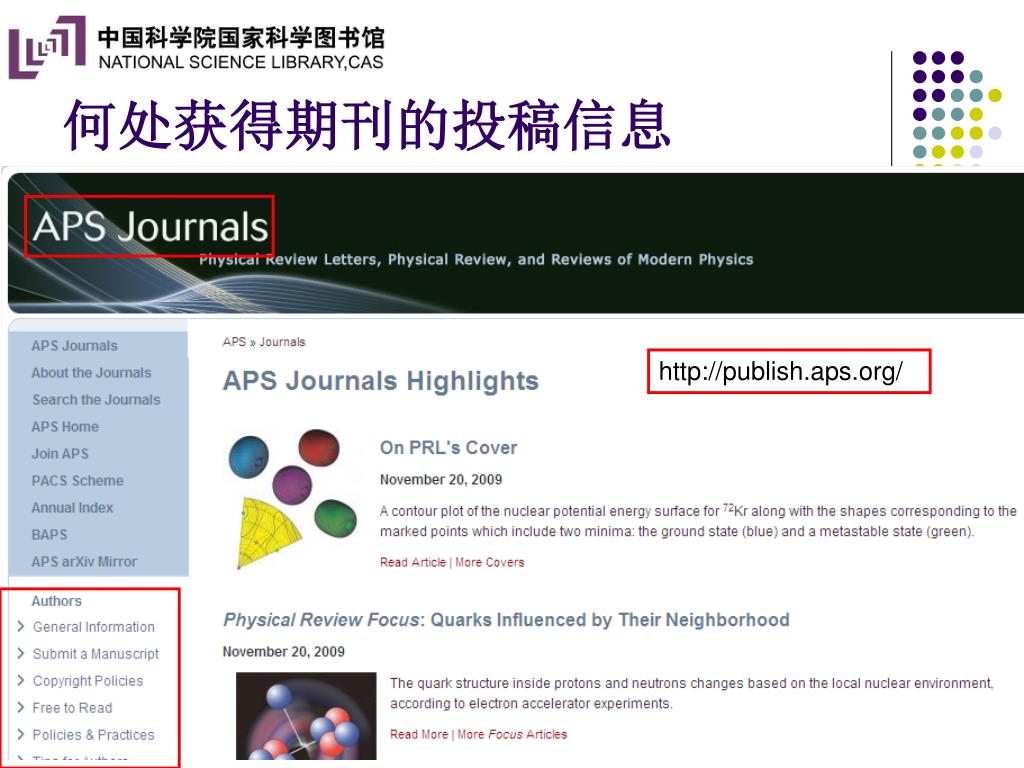
Task: Open About the Journals in sidebar
Action: [x=91, y=372]
